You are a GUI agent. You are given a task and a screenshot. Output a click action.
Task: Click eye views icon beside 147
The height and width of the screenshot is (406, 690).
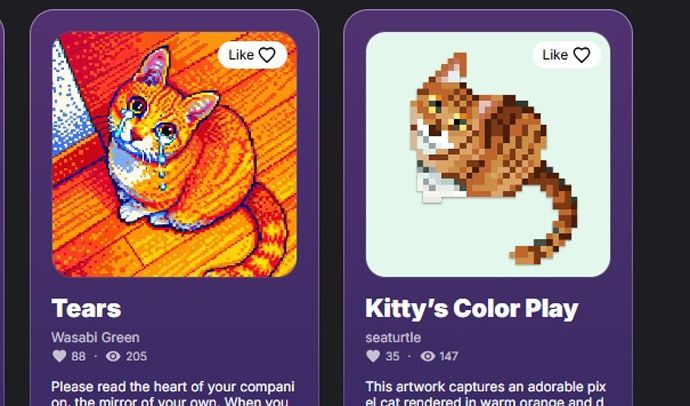tap(428, 356)
